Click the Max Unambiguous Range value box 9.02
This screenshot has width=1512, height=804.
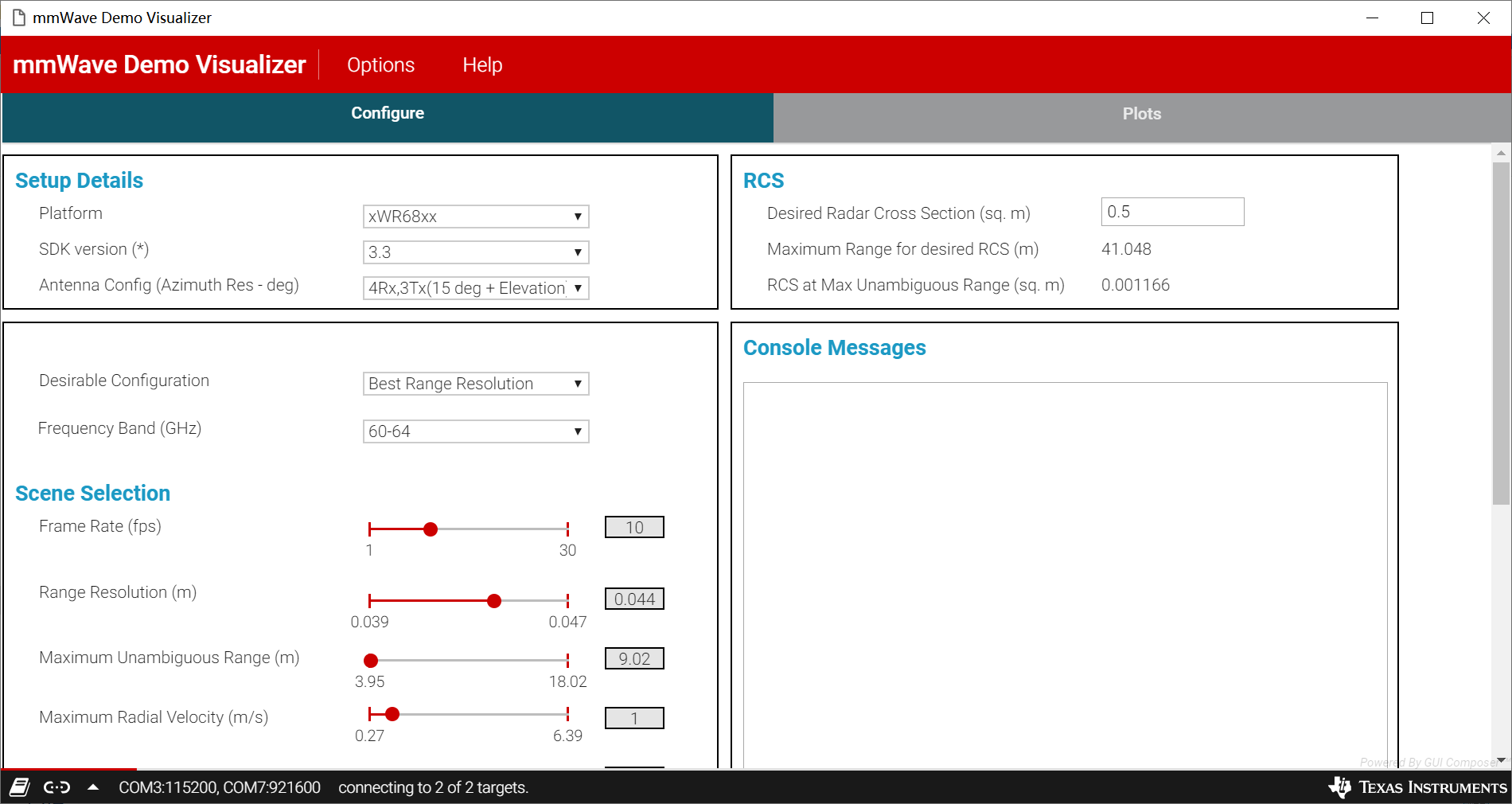click(x=634, y=658)
